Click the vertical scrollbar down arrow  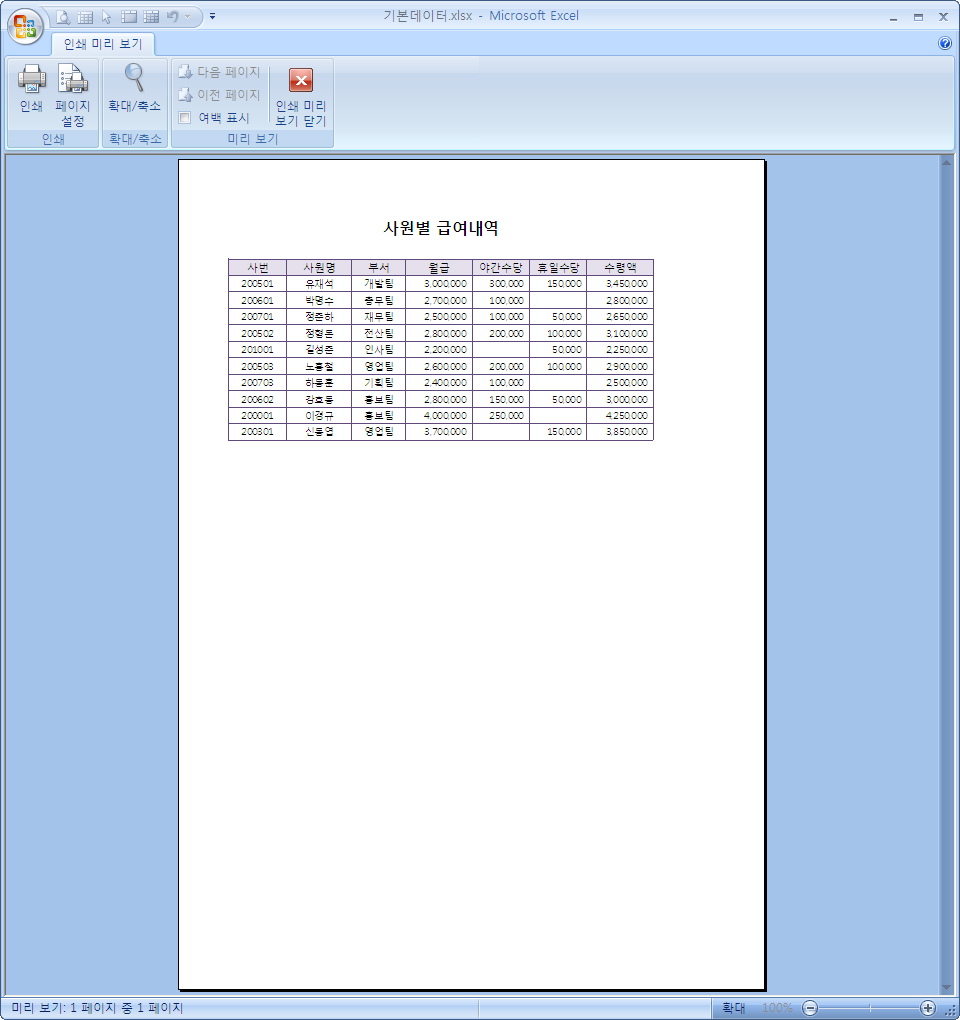(x=946, y=987)
